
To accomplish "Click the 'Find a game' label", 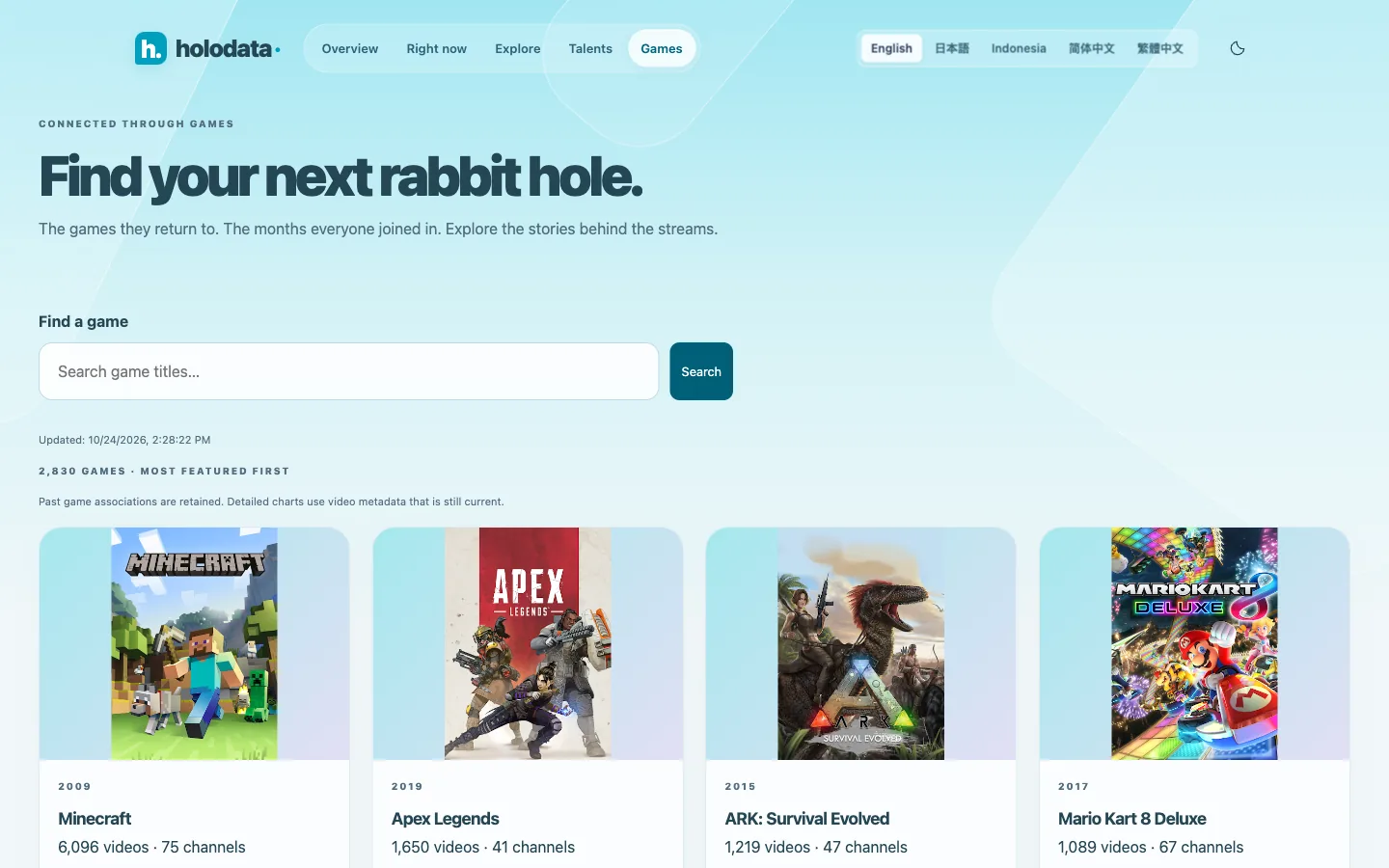I will click(x=83, y=321).
